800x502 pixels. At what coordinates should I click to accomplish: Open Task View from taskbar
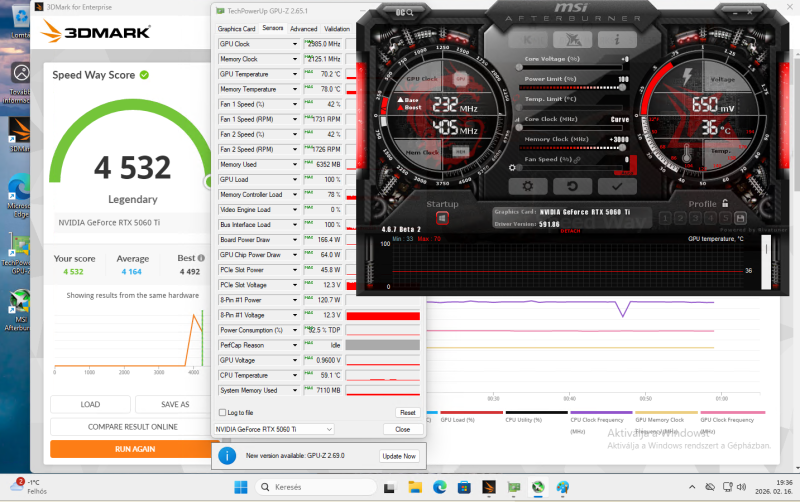(389, 487)
